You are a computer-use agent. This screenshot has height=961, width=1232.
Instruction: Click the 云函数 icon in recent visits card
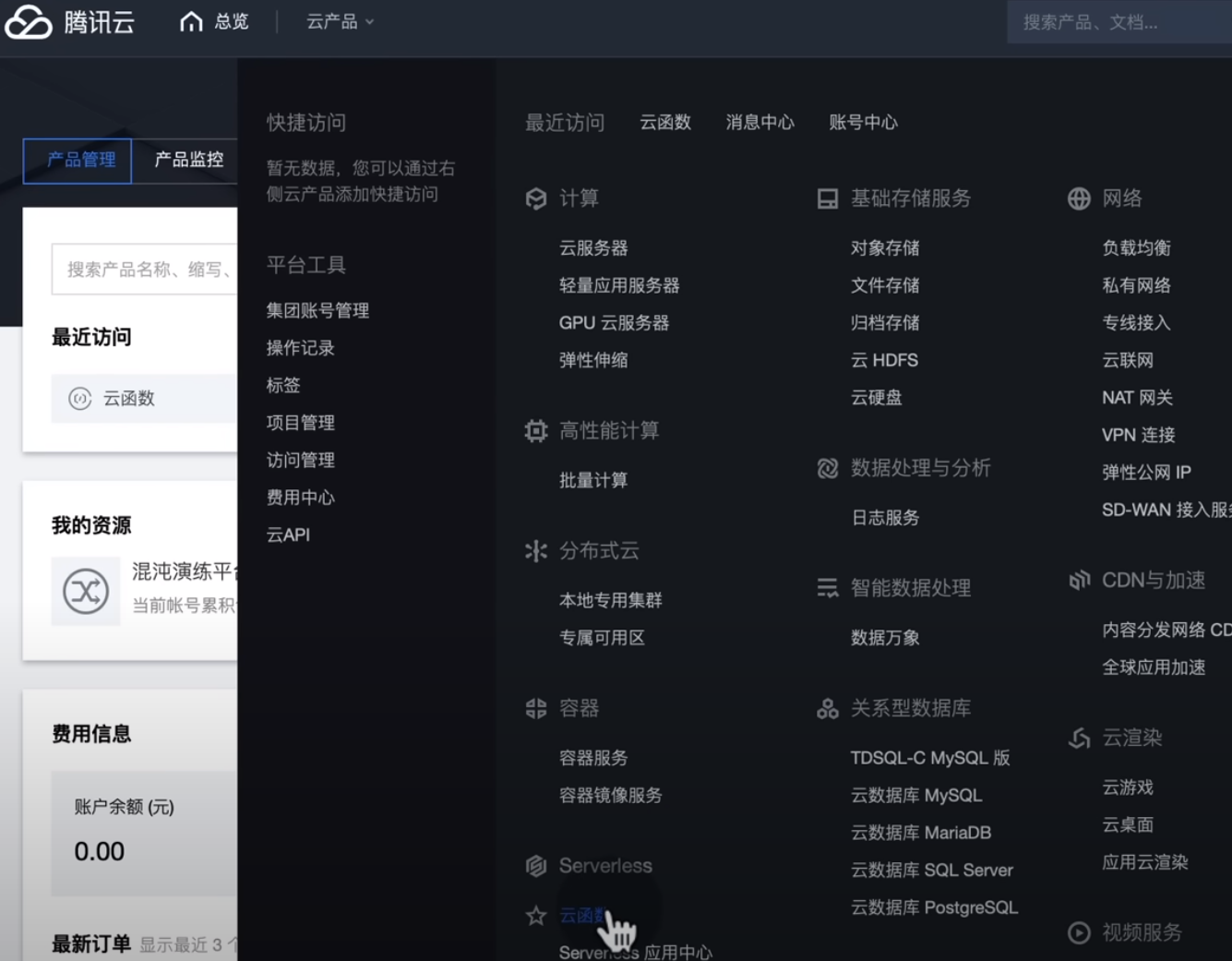[x=80, y=399]
